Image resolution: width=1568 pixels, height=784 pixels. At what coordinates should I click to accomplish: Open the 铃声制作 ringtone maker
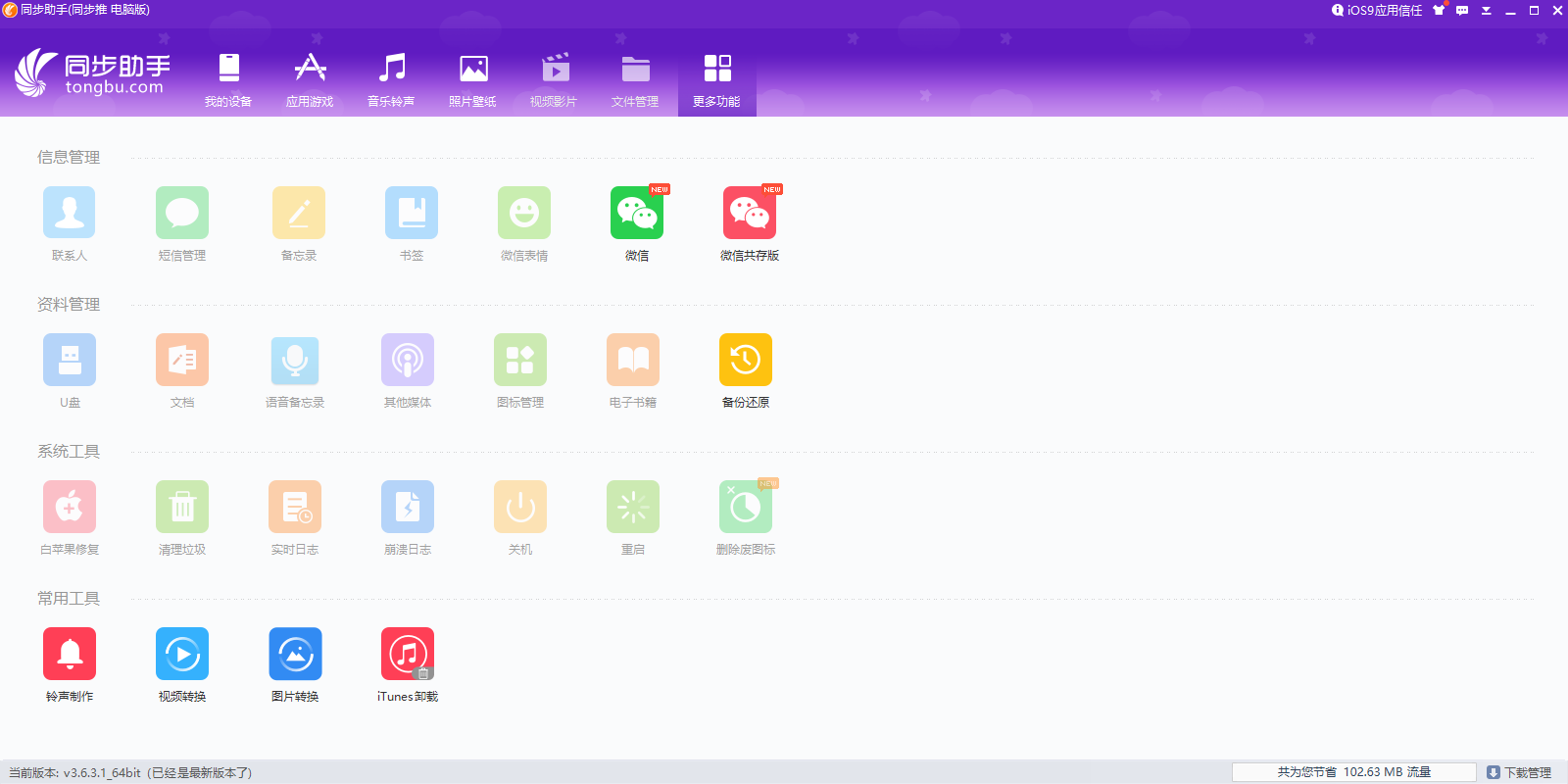70,655
